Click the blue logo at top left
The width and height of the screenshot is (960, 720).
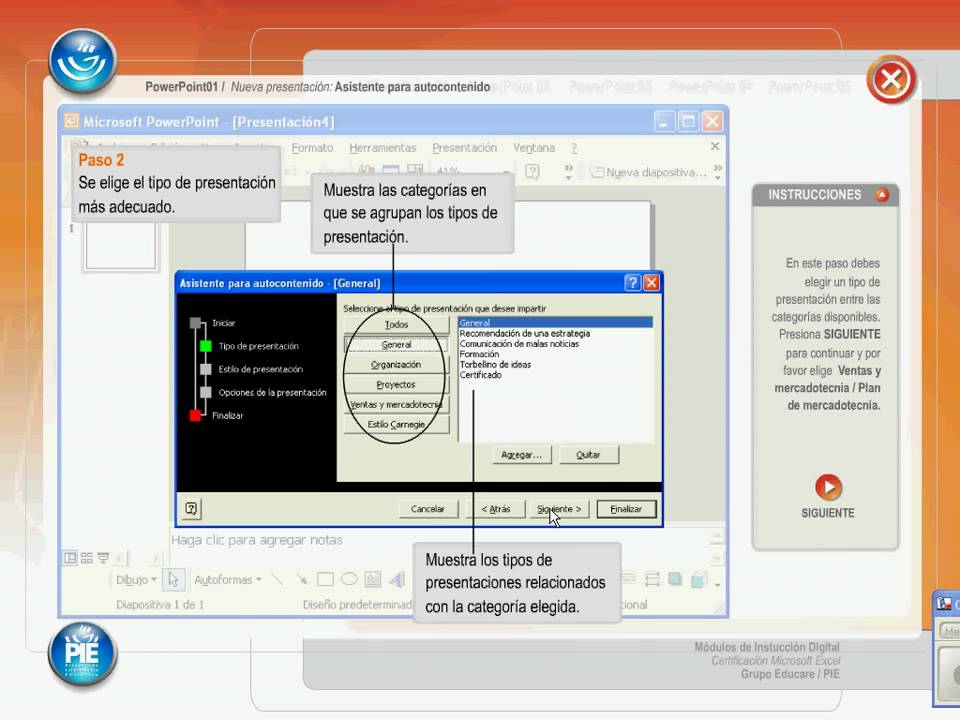(x=83, y=62)
